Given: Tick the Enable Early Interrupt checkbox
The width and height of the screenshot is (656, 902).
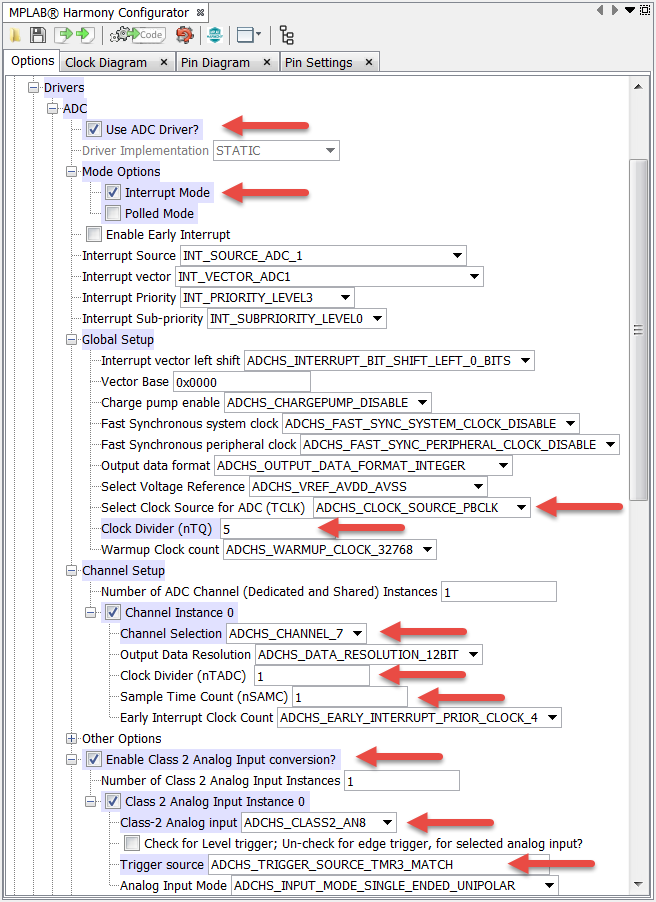Looking at the screenshot, I should pos(93,234).
